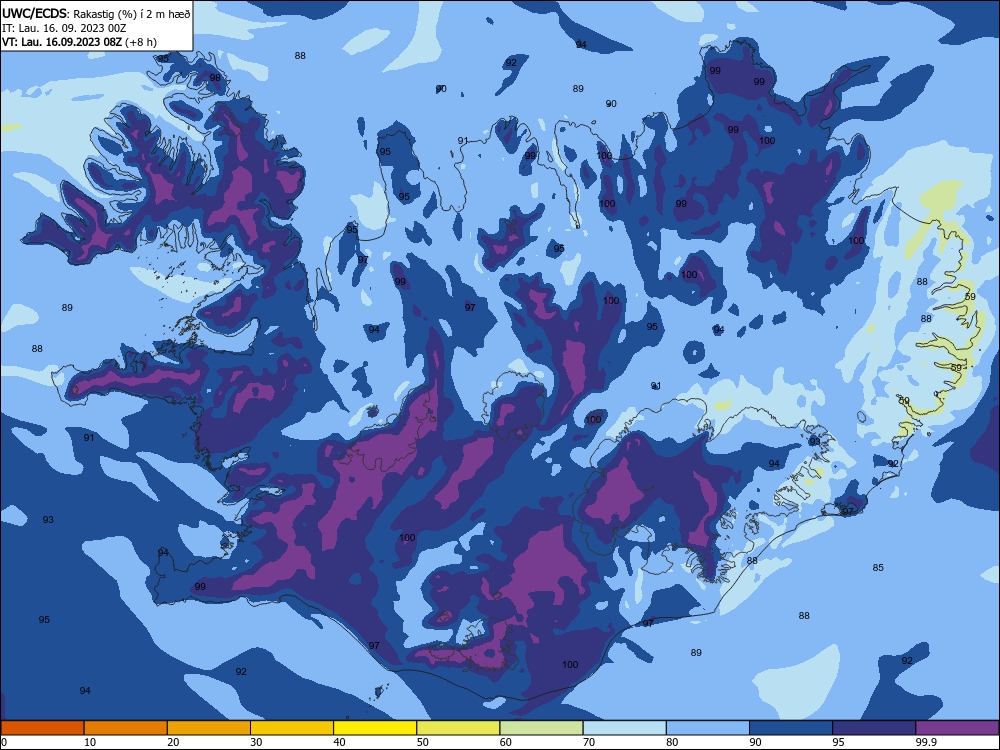The image size is (1000, 750).
Task: Click the 10–20 orange legend swatch
Action: [126, 728]
